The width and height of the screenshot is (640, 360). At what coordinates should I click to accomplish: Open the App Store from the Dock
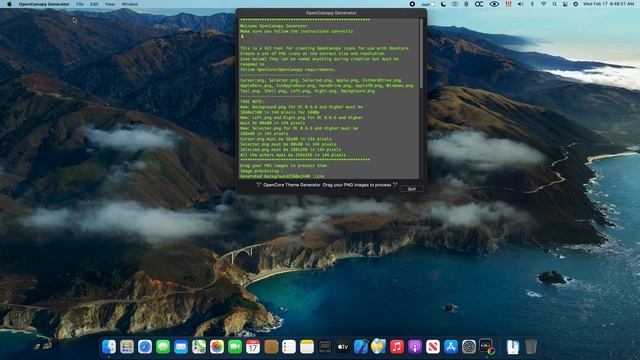[x=450, y=347]
